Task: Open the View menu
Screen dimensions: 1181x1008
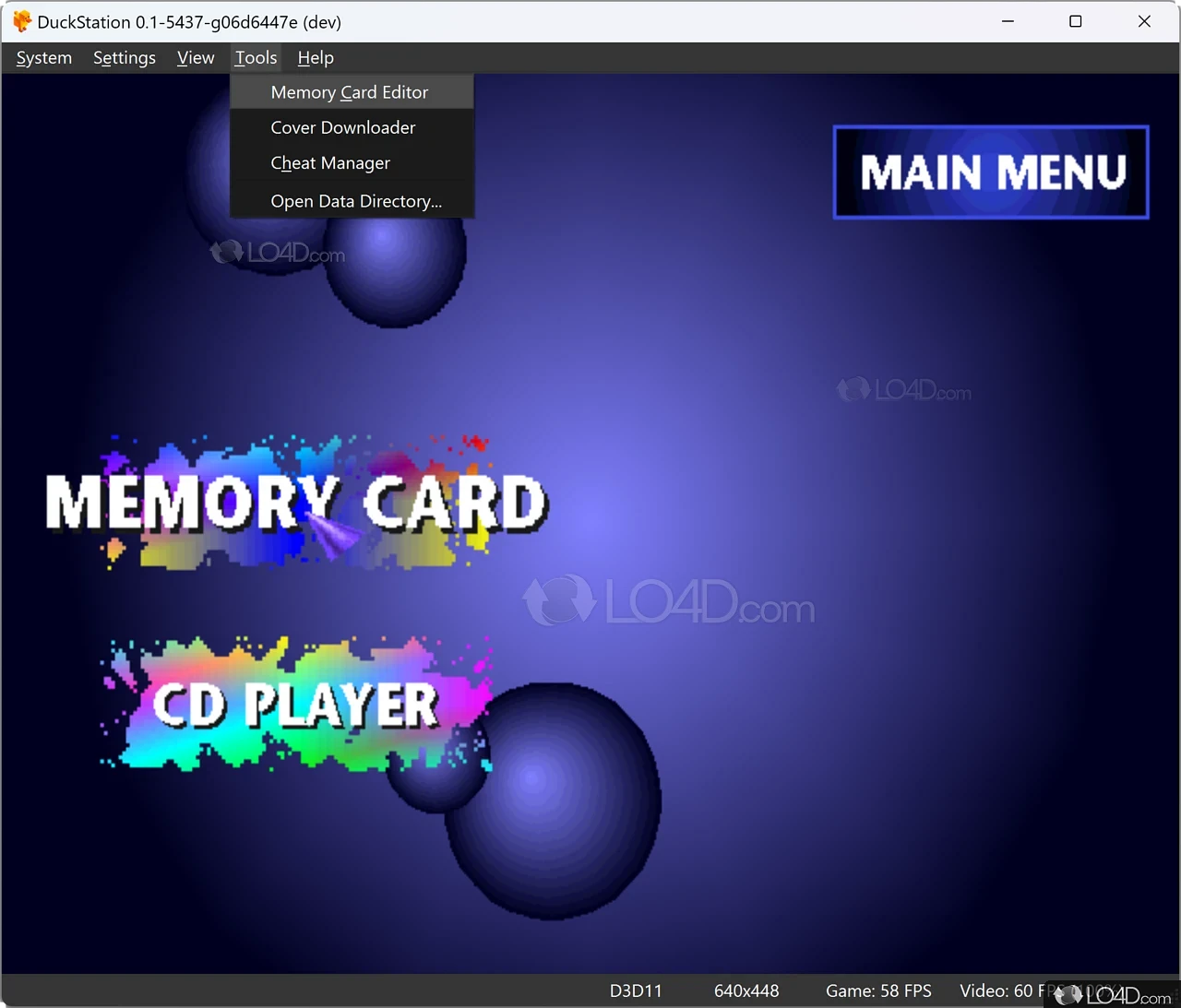Action: [x=196, y=58]
